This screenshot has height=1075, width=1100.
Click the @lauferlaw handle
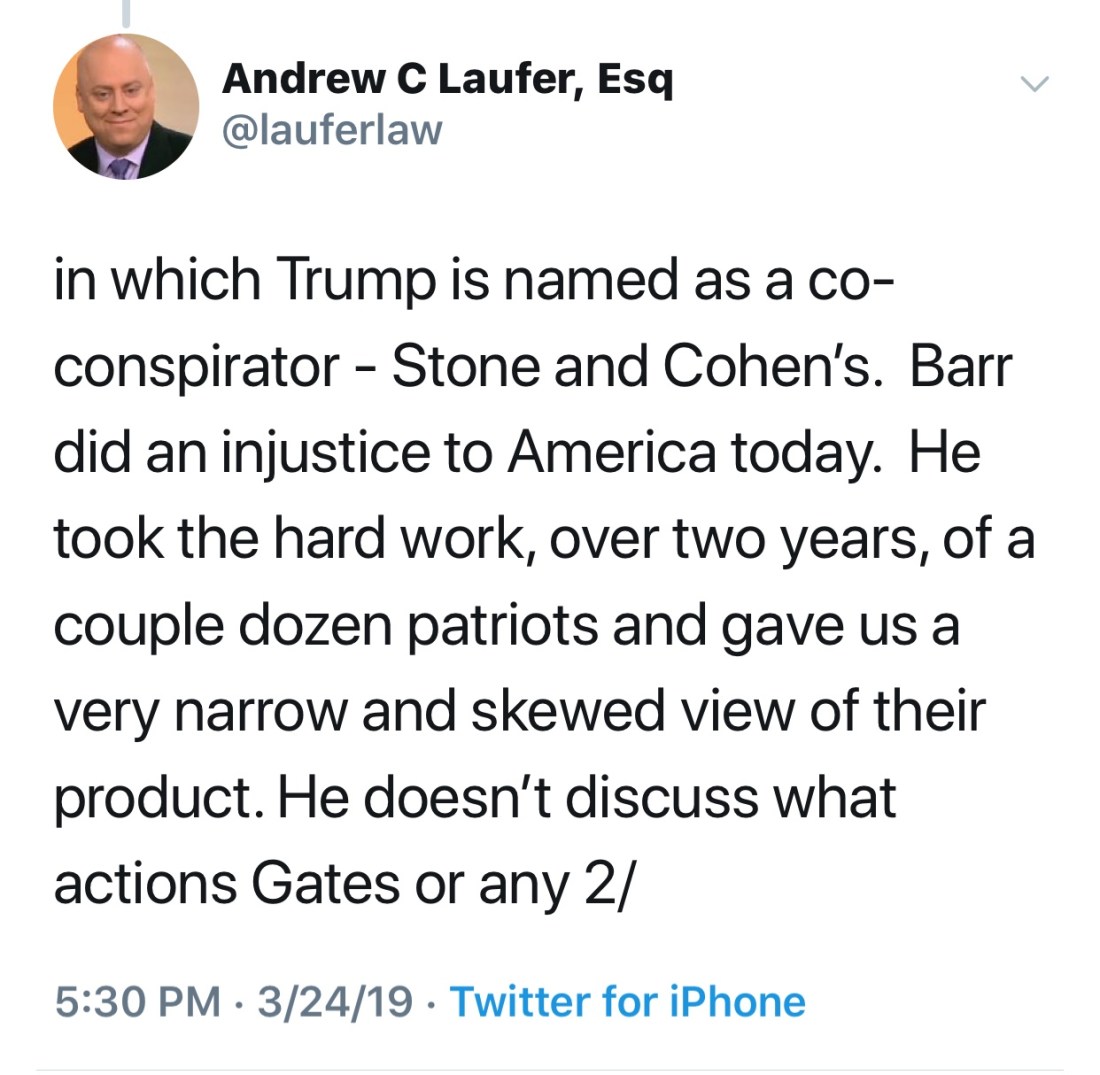click(331, 129)
